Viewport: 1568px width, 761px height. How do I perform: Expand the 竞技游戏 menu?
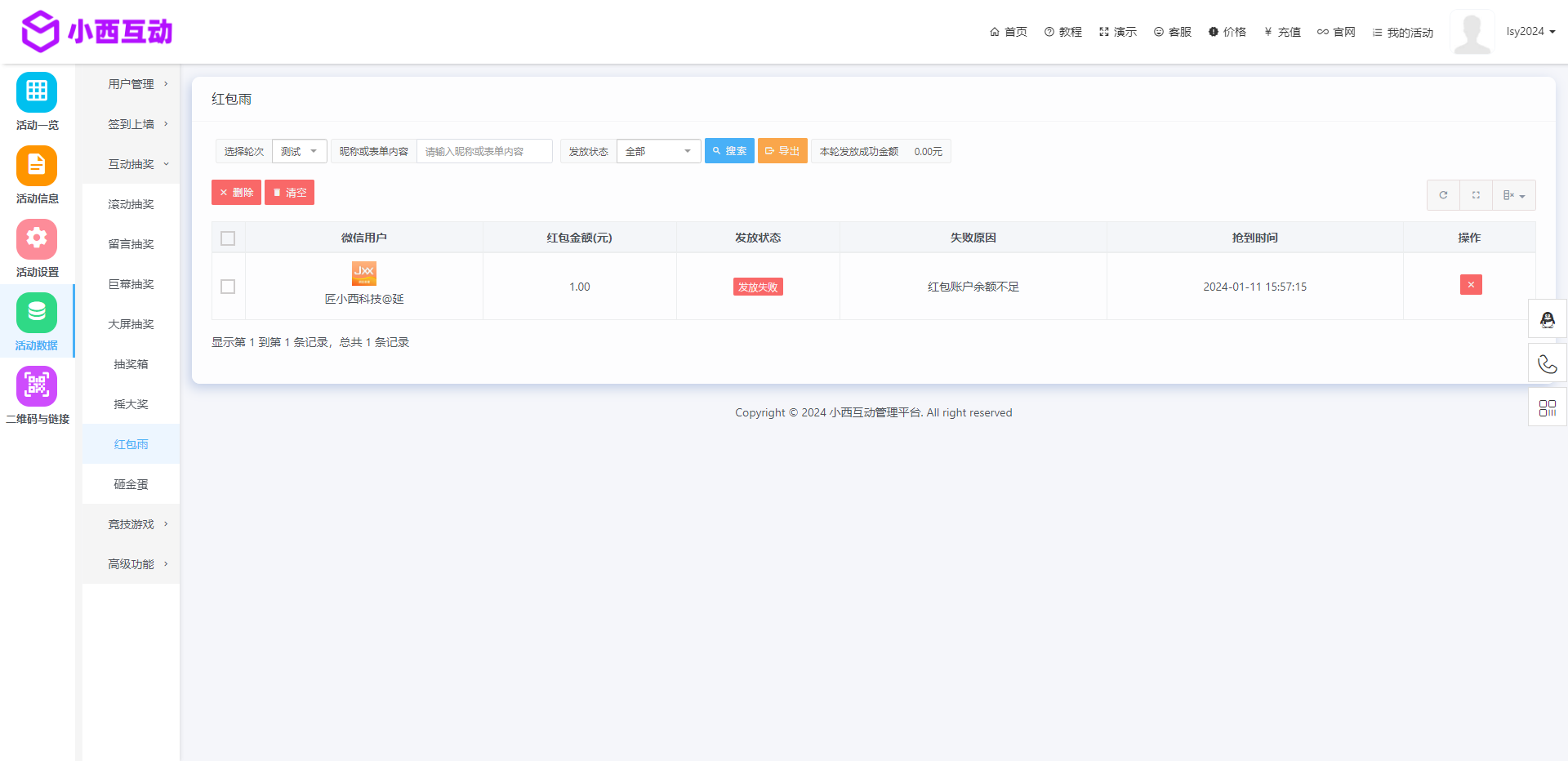pyautogui.click(x=131, y=524)
